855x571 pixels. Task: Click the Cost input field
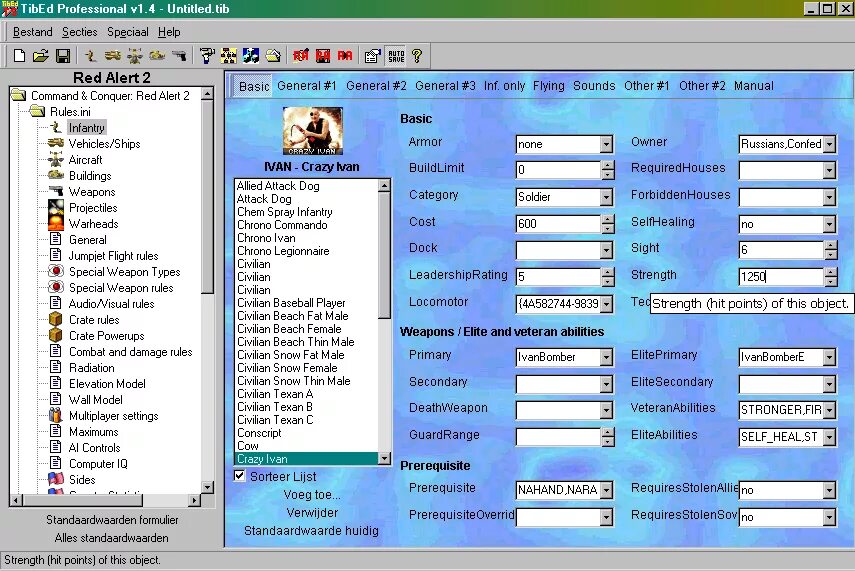click(x=558, y=224)
